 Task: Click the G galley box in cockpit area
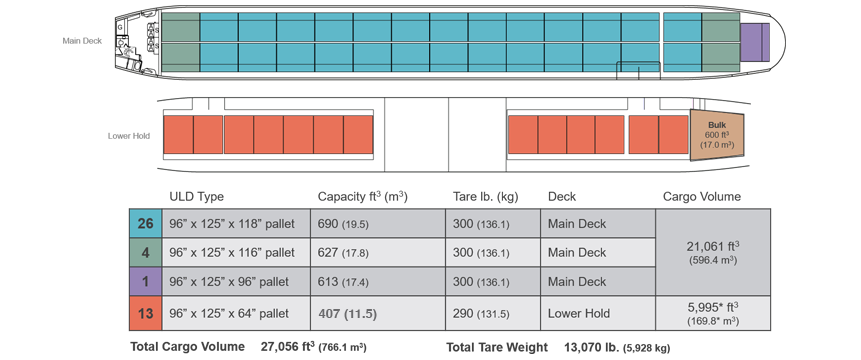coord(120,27)
